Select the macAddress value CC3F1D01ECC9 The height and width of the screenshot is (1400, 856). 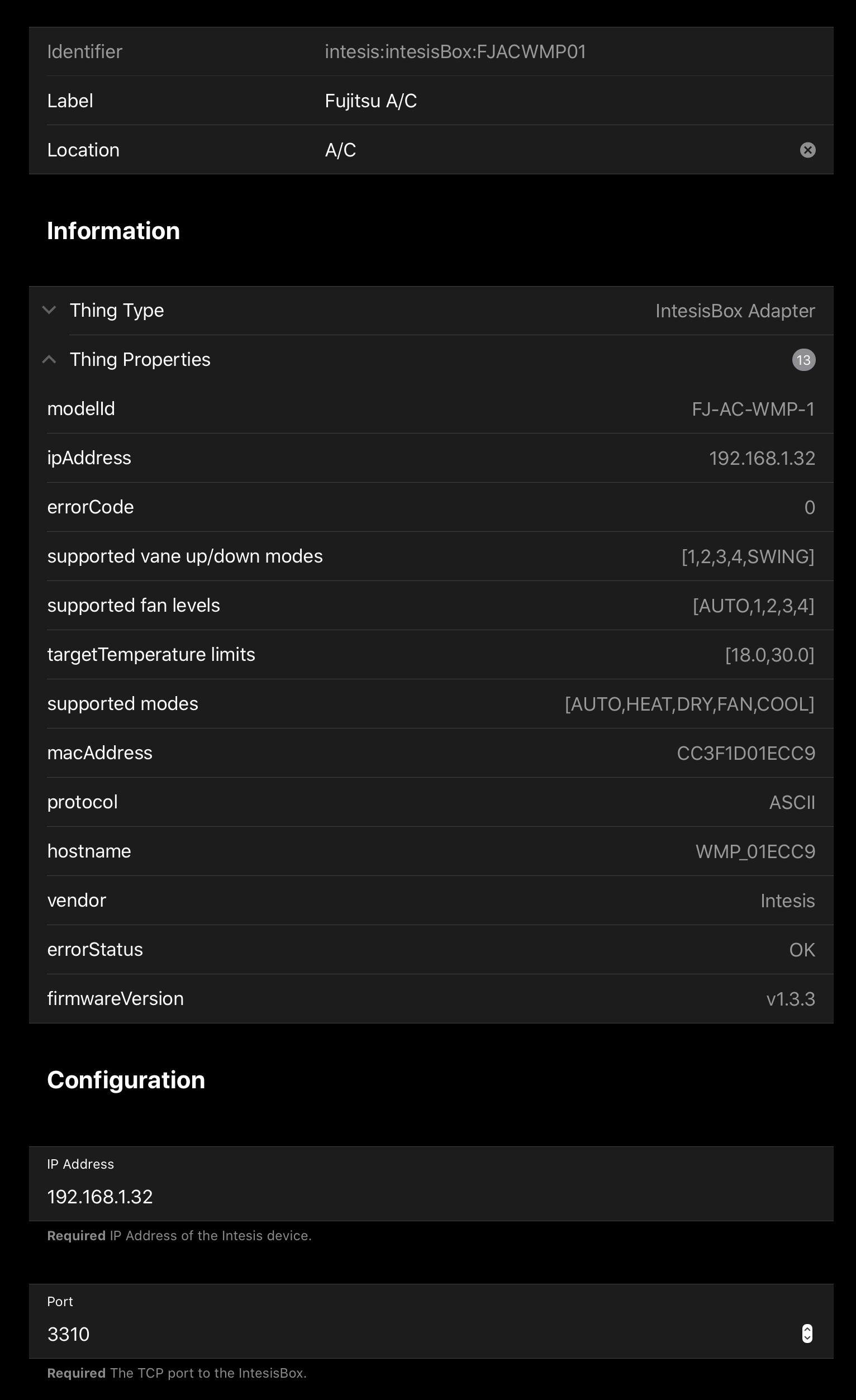pyautogui.click(x=746, y=754)
